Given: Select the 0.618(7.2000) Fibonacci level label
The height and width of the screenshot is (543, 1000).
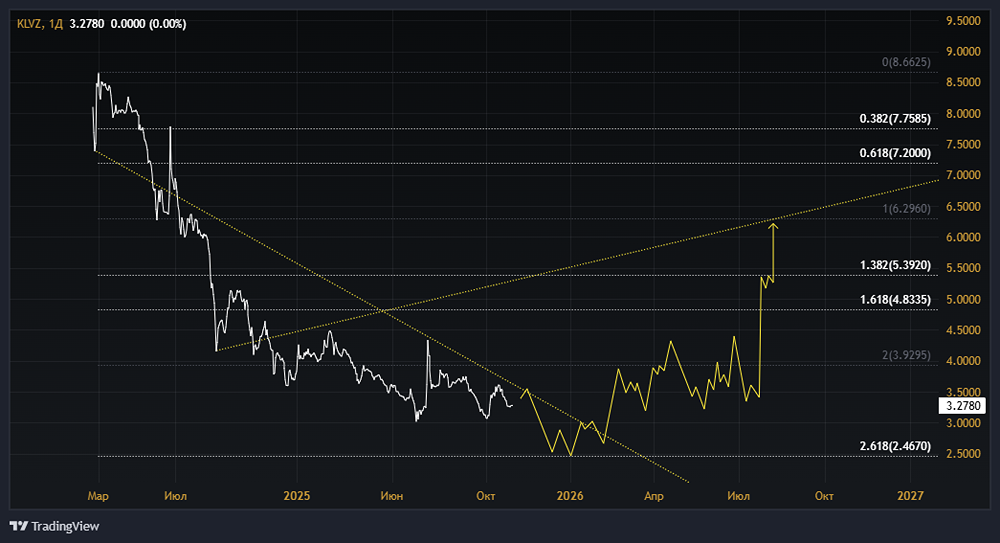Looking at the screenshot, I should tap(895, 153).
